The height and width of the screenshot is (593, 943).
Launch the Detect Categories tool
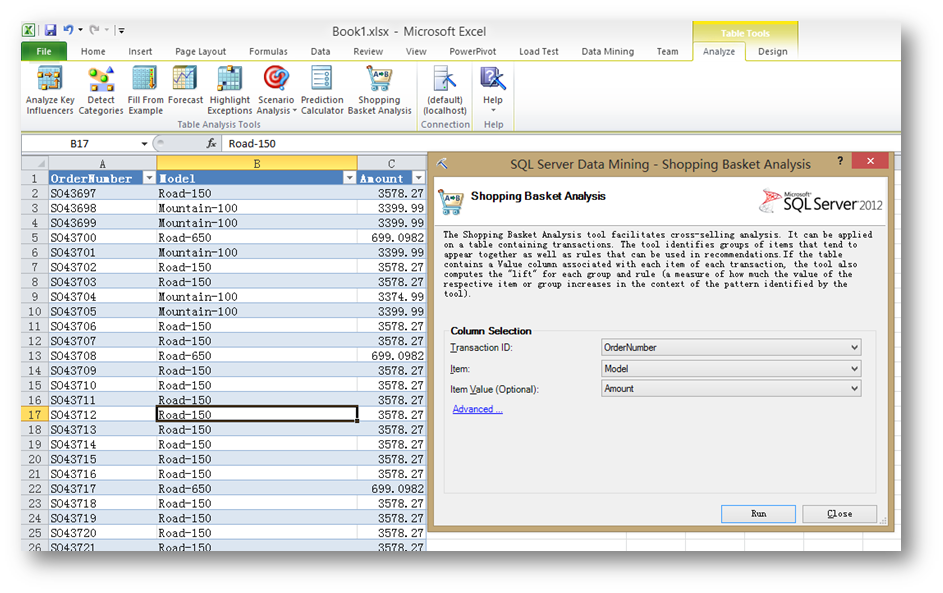click(100, 90)
